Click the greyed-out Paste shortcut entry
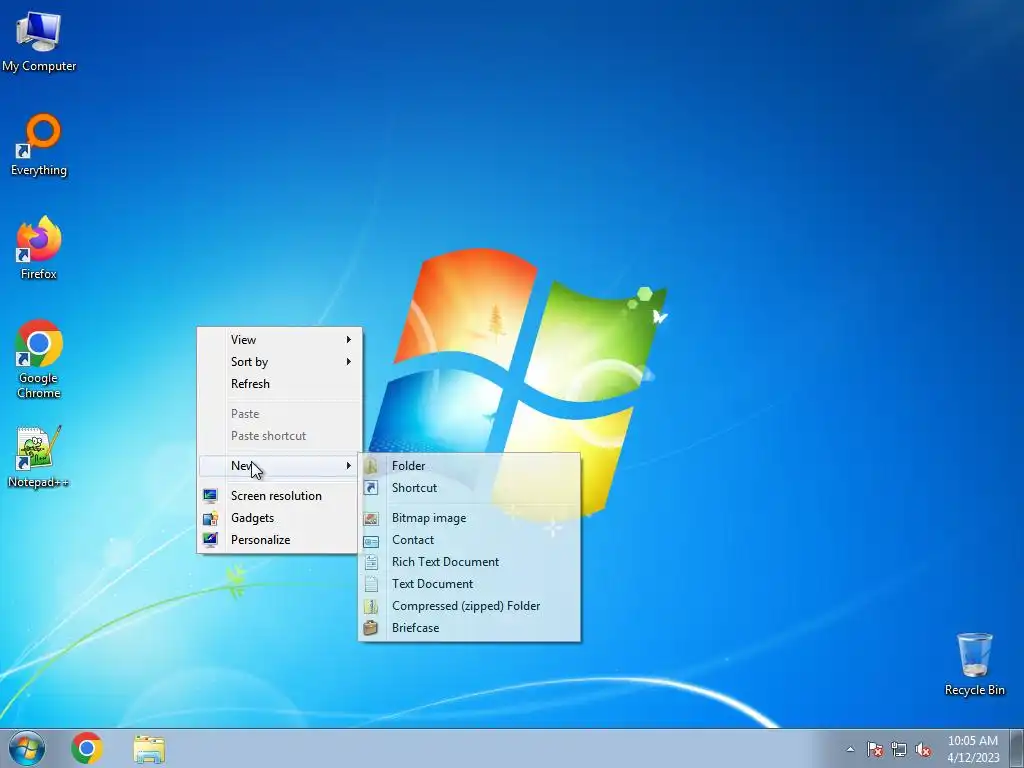Viewport: 1024px width, 768px height. point(280,436)
